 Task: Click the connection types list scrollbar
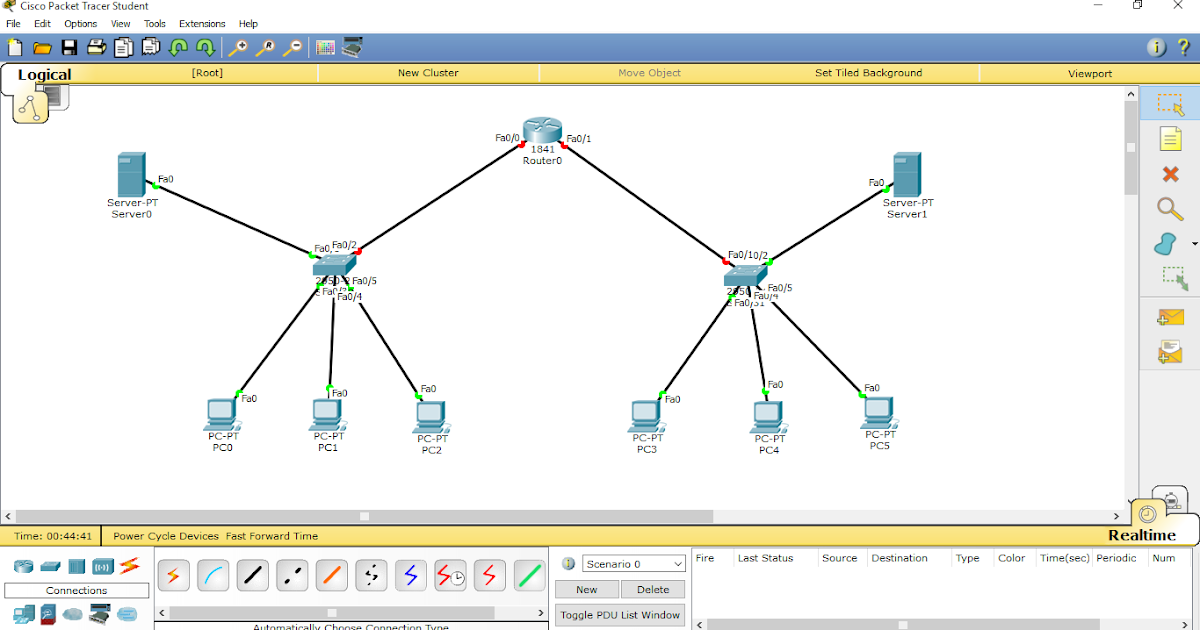coord(333,613)
